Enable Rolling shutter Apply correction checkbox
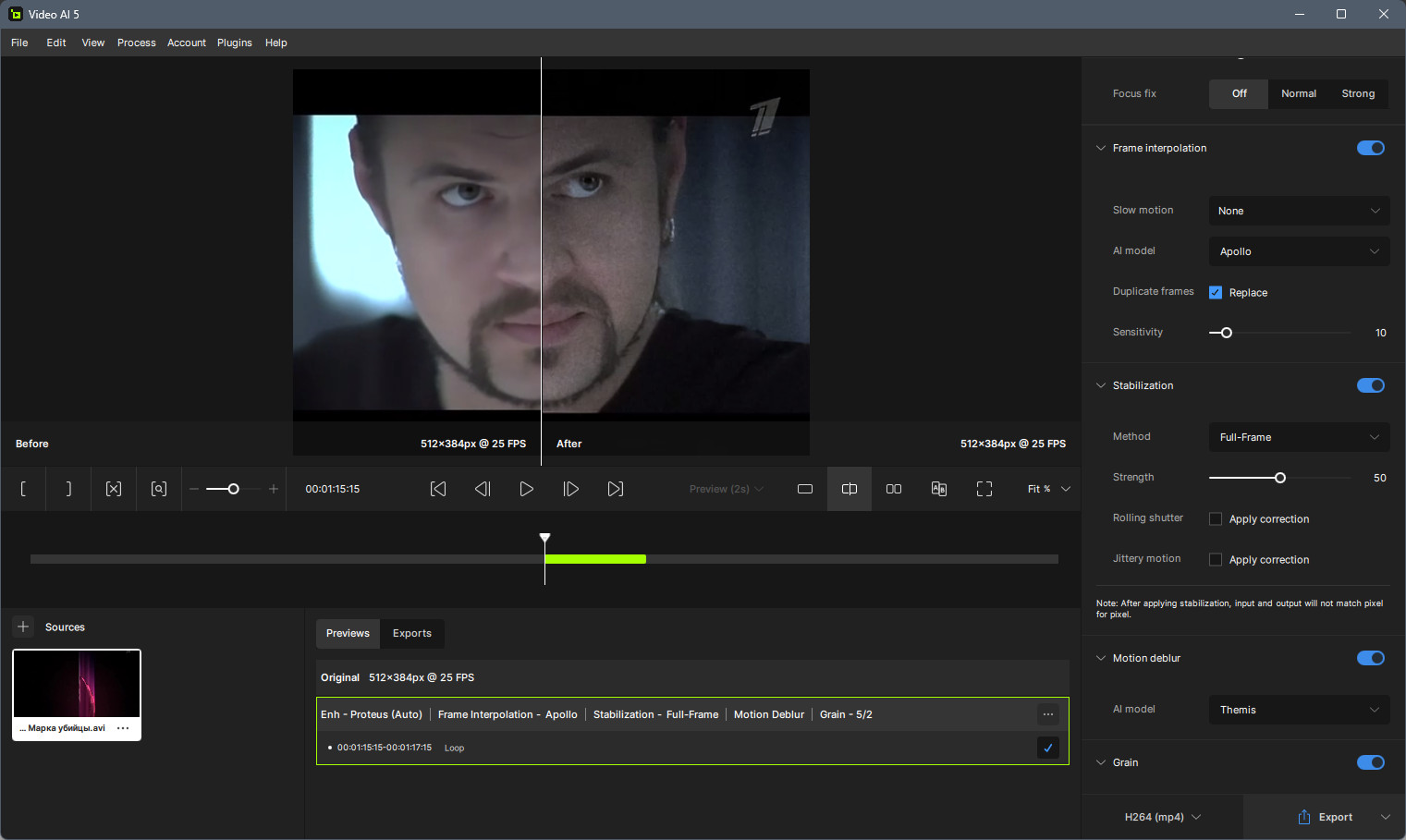 (x=1216, y=519)
